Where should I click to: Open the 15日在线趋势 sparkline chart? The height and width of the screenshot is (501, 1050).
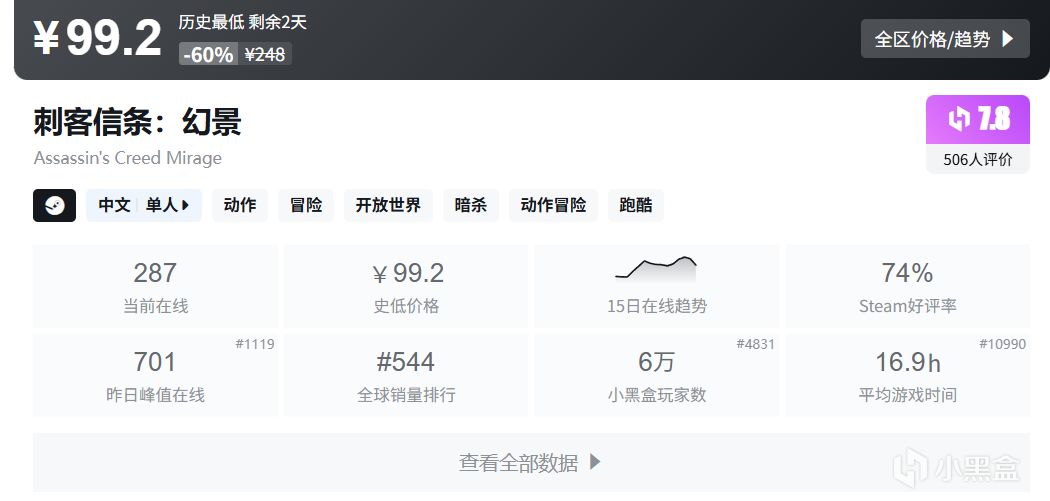tap(656, 287)
